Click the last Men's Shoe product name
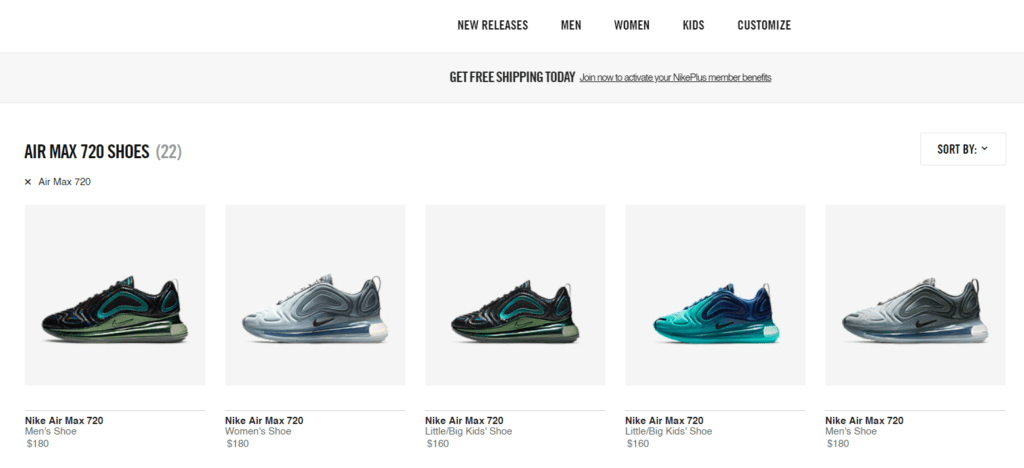 [x=864, y=420]
